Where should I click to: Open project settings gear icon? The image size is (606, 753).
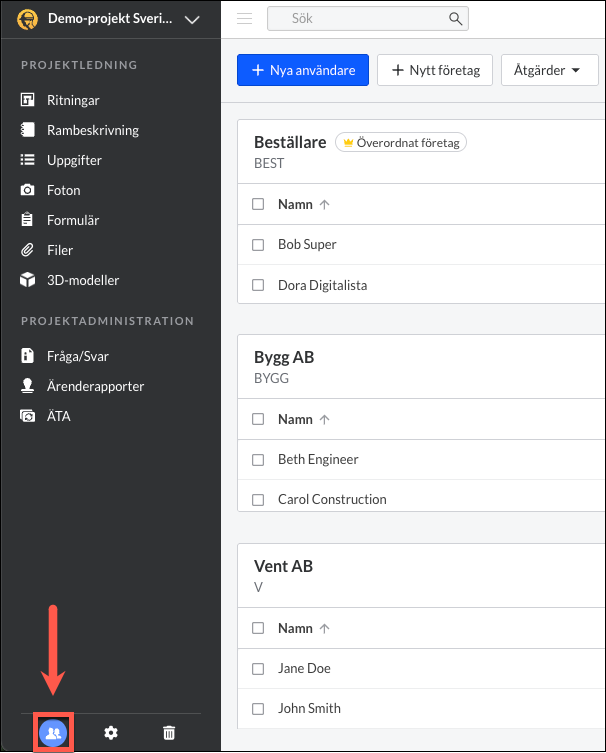(x=111, y=733)
